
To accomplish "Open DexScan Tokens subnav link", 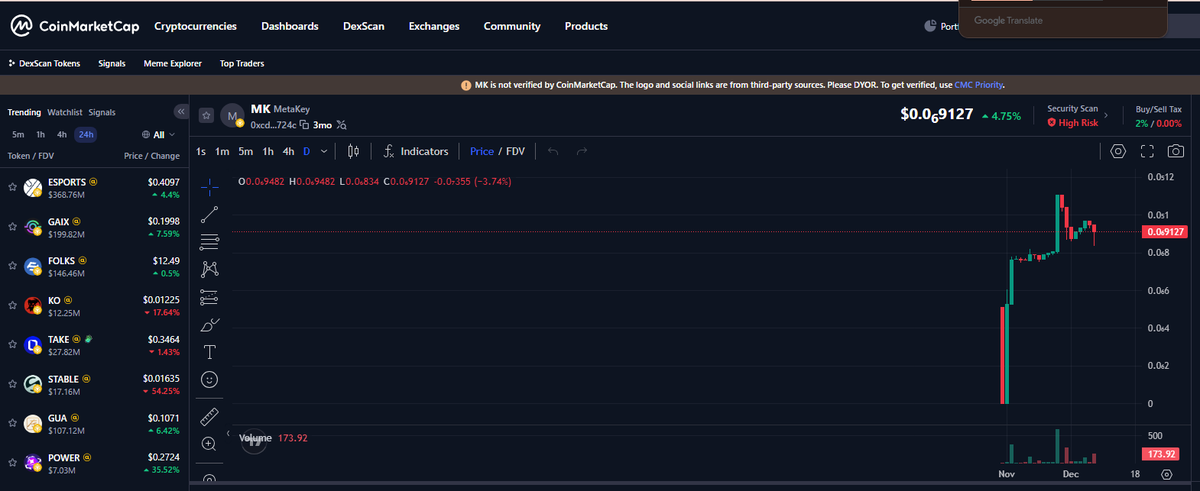I will click(44, 63).
